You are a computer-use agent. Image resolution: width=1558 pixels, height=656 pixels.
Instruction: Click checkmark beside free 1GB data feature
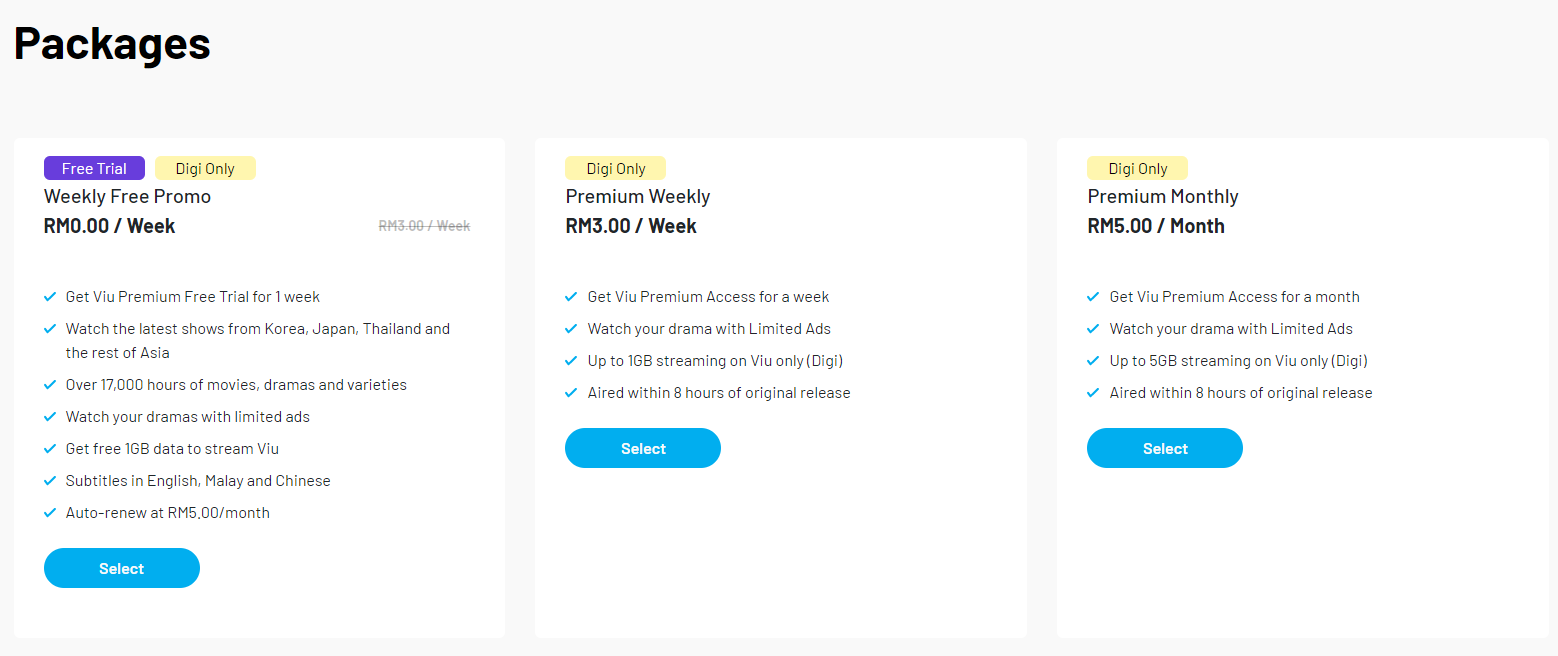point(50,449)
